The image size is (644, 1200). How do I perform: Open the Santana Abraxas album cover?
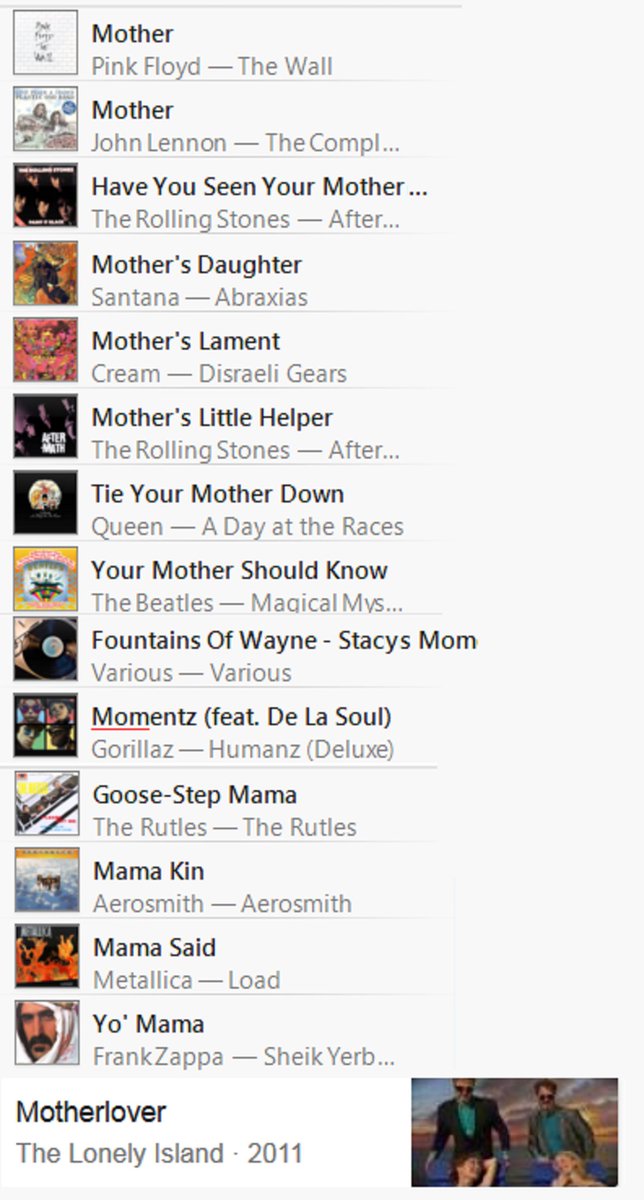pos(45,274)
